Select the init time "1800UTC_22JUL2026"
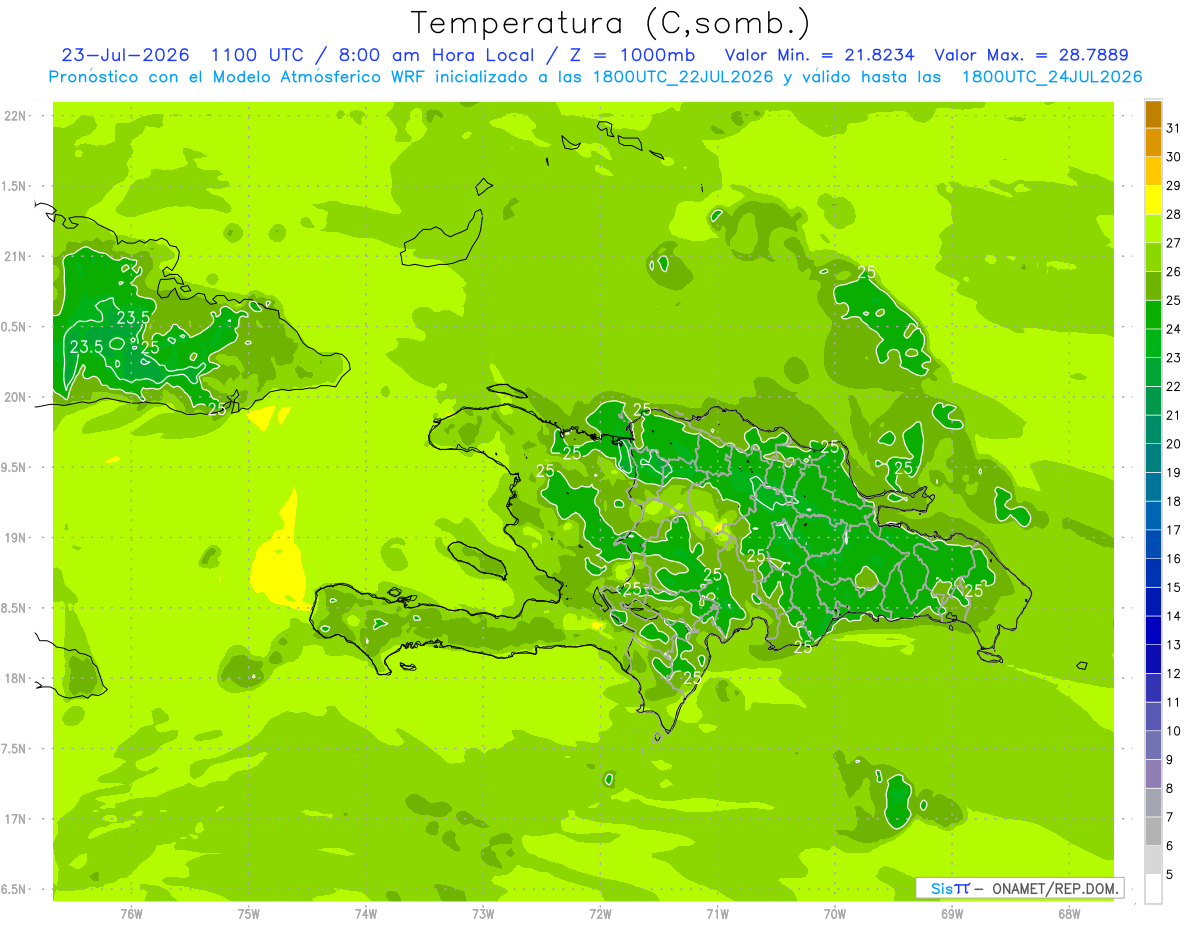1200x927 pixels. pos(682,77)
